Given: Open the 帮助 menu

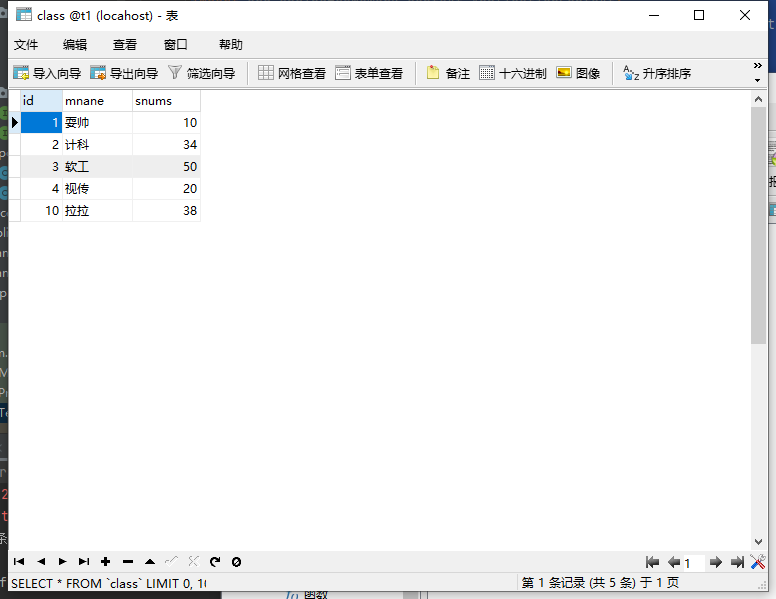Looking at the screenshot, I should coord(231,45).
